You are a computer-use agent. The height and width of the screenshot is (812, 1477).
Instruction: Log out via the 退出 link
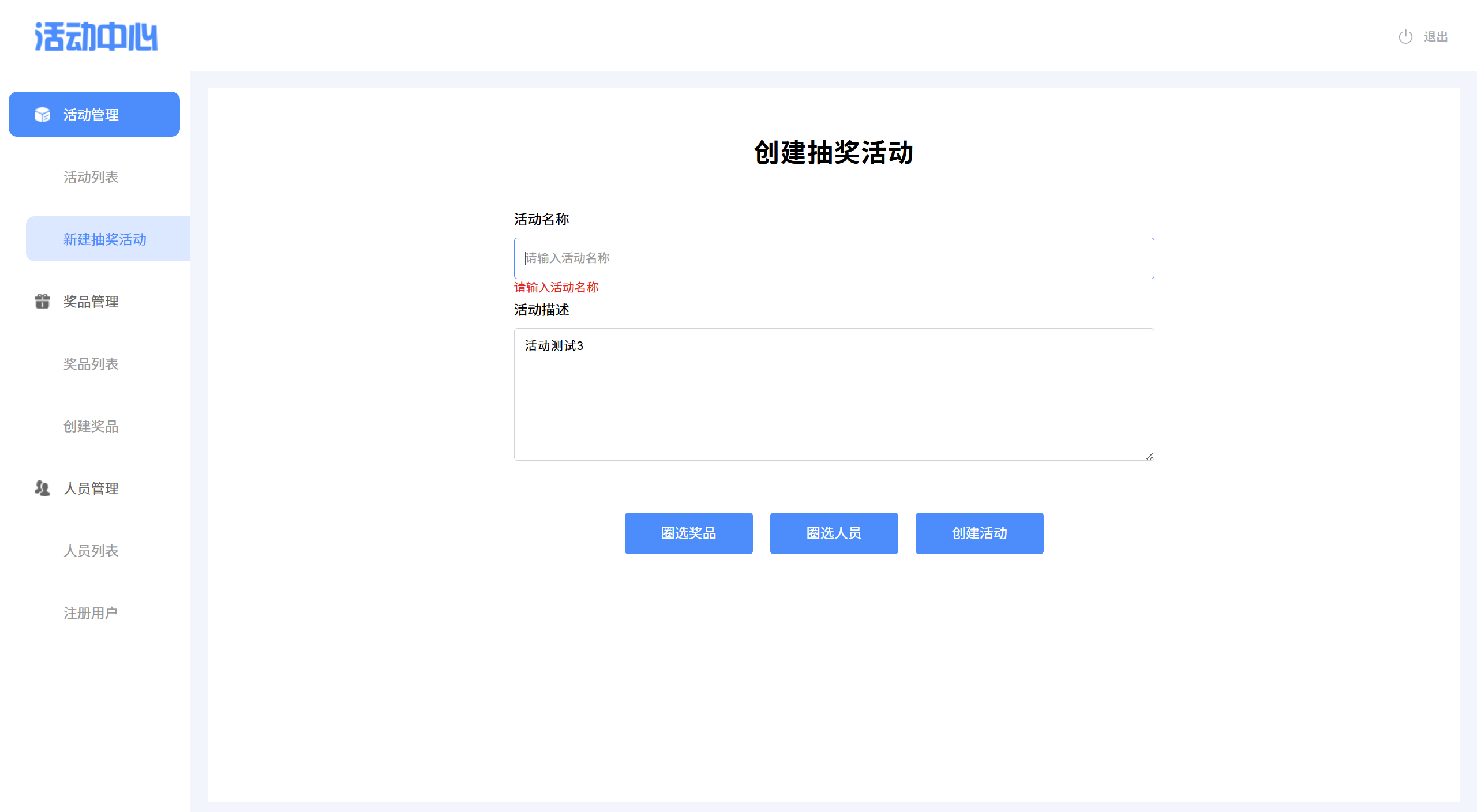point(1435,37)
